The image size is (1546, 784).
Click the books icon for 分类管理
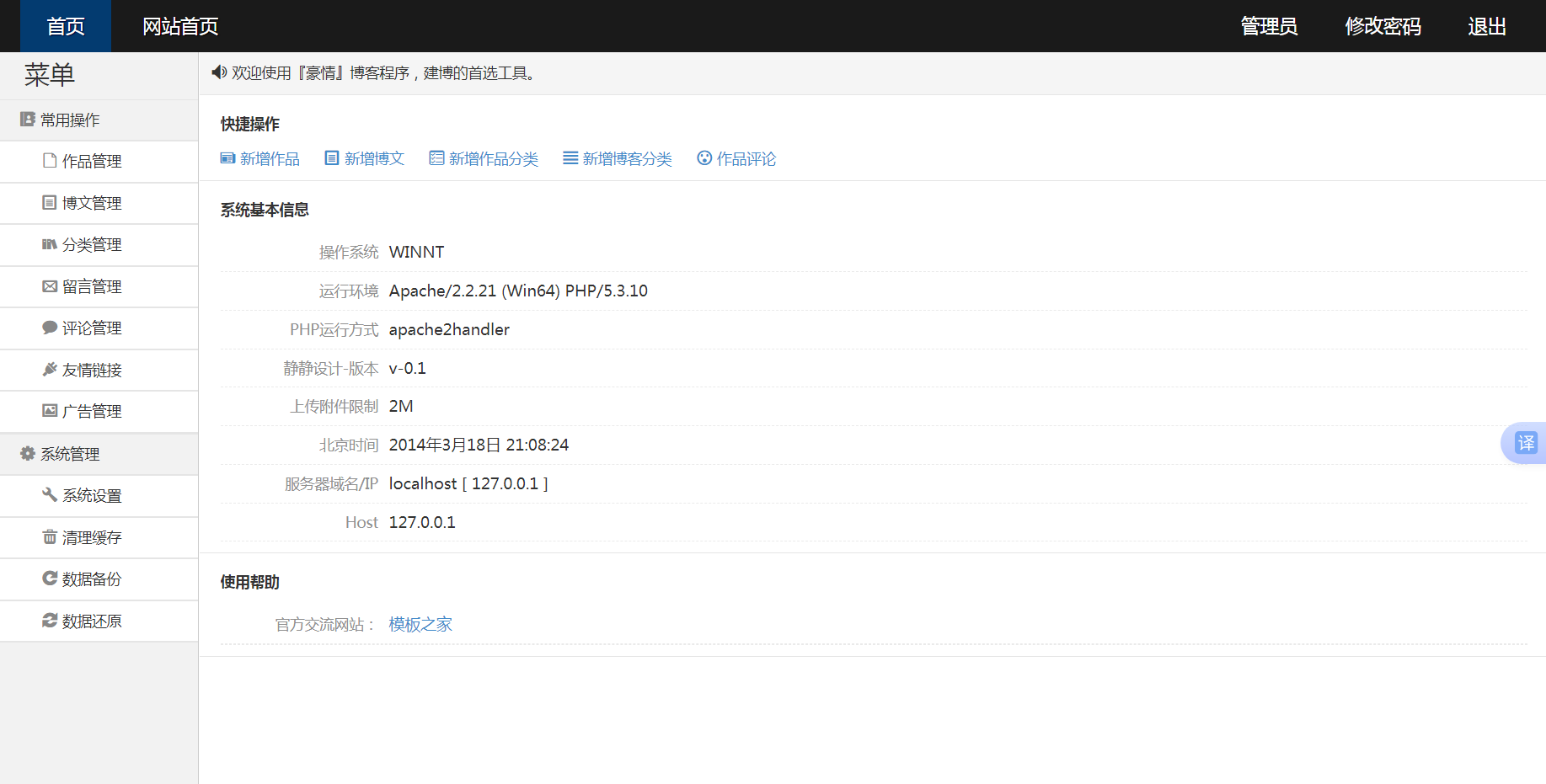click(x=50, y=244)
